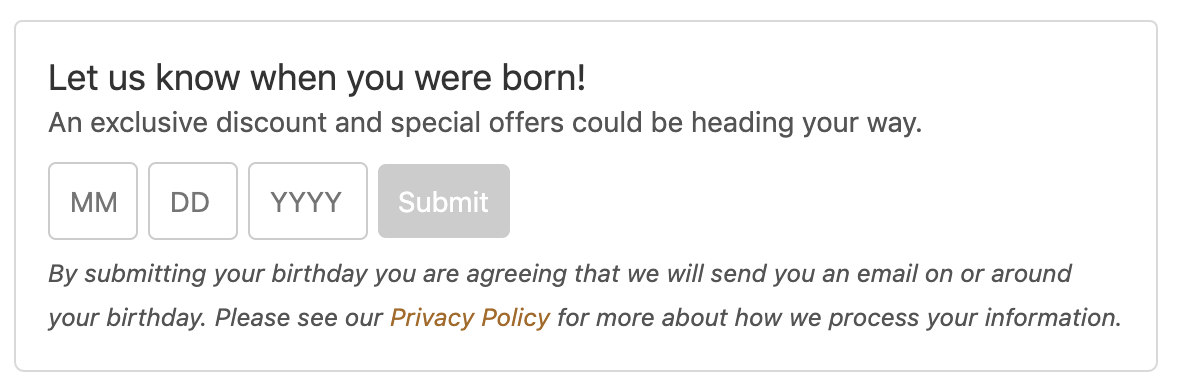The height and width of the screenshot is (388, 1178).
Task: Submit the birthday form
Action: pos(444,202)
